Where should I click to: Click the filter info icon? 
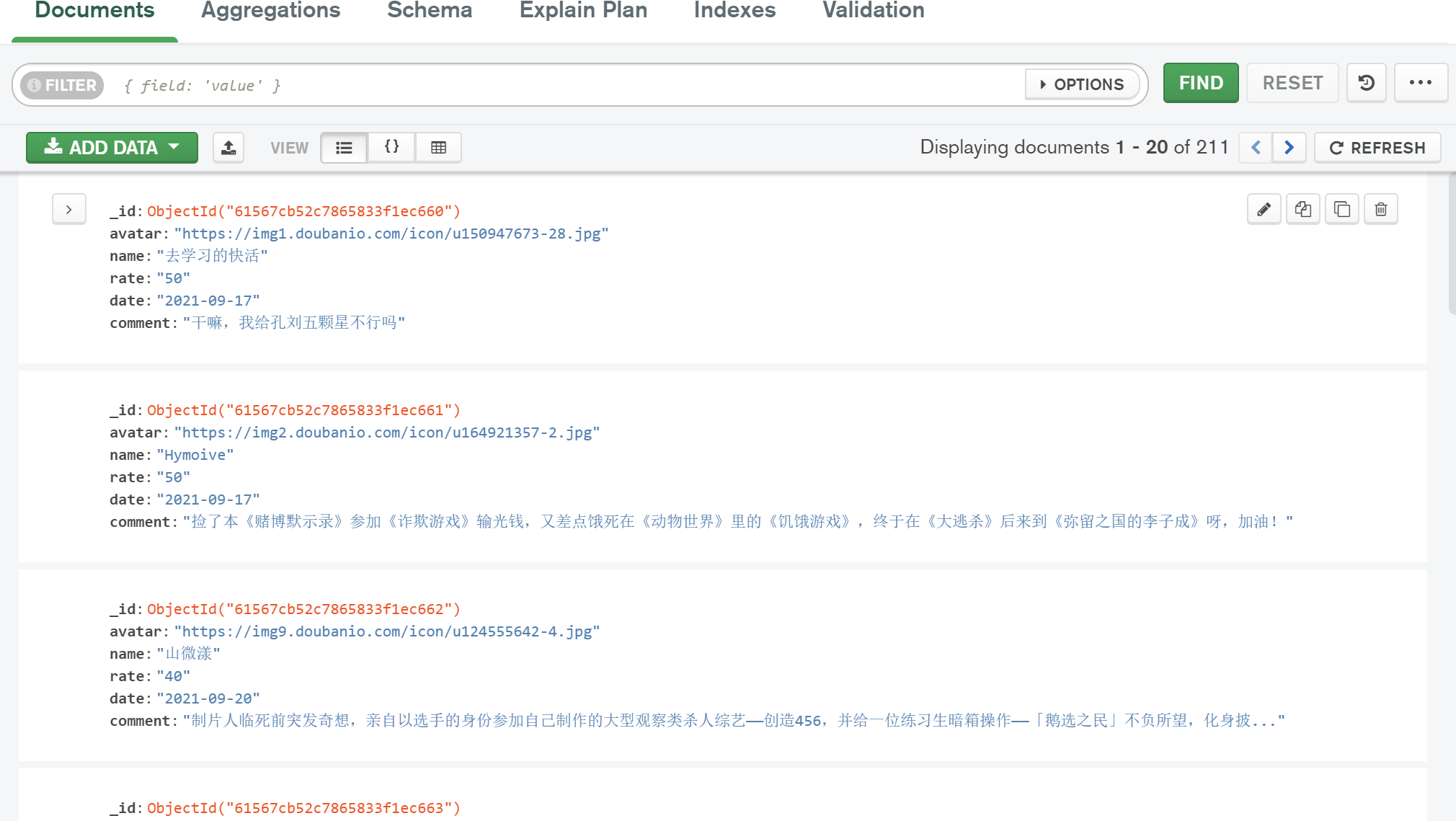click(34, 85)
